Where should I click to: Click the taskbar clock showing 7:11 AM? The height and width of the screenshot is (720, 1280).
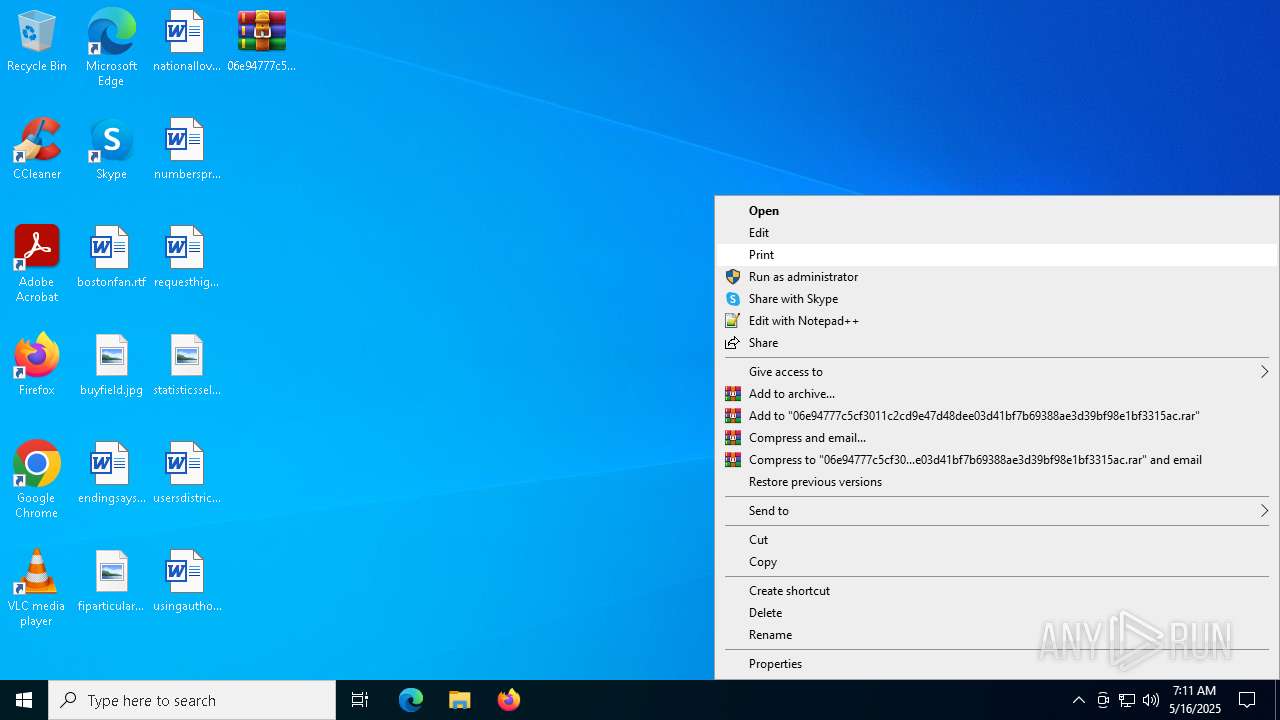tap(1195, 700)
